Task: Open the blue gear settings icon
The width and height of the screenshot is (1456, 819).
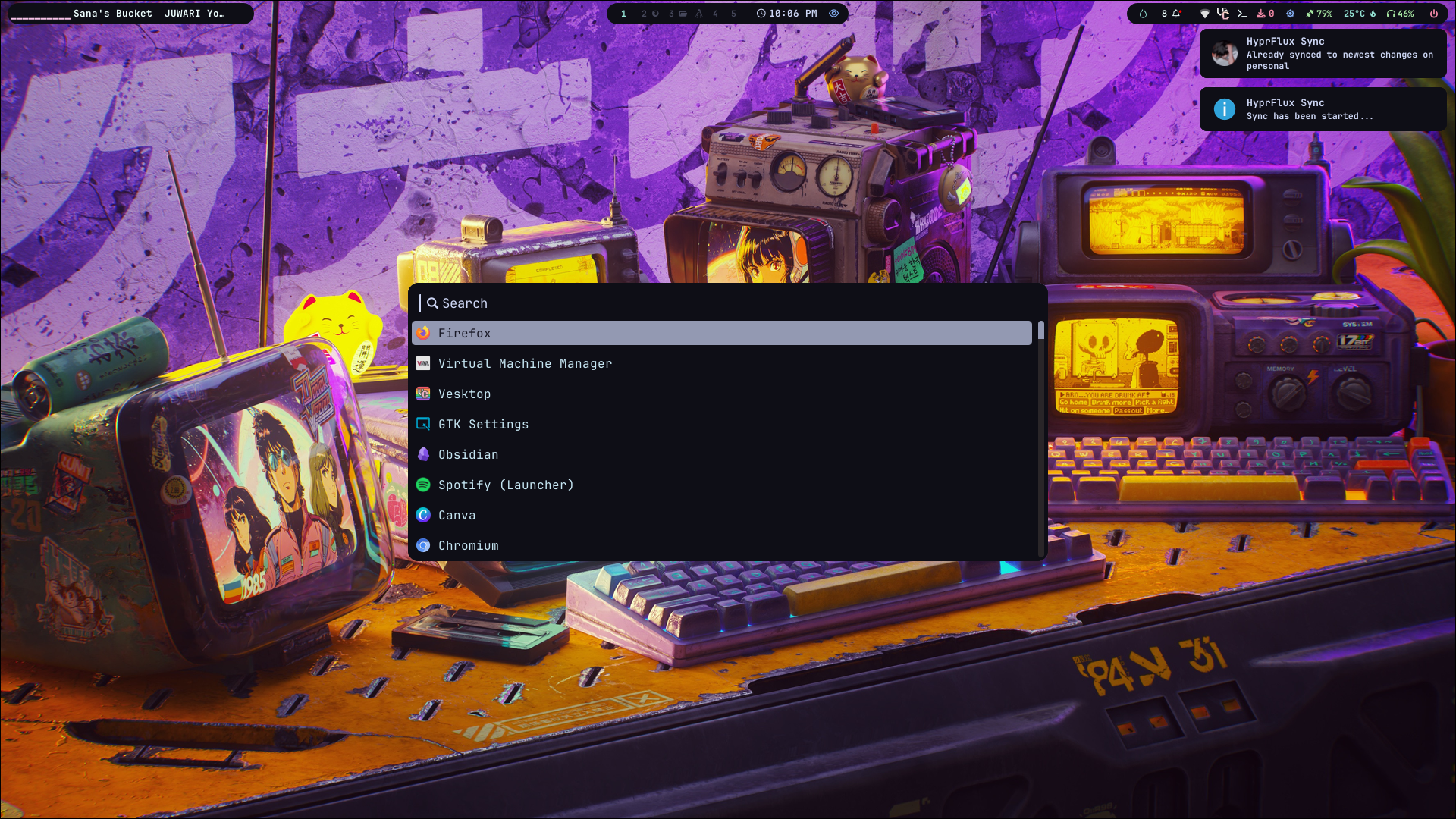Action: pyautogui.click(x=1290, y=14)
